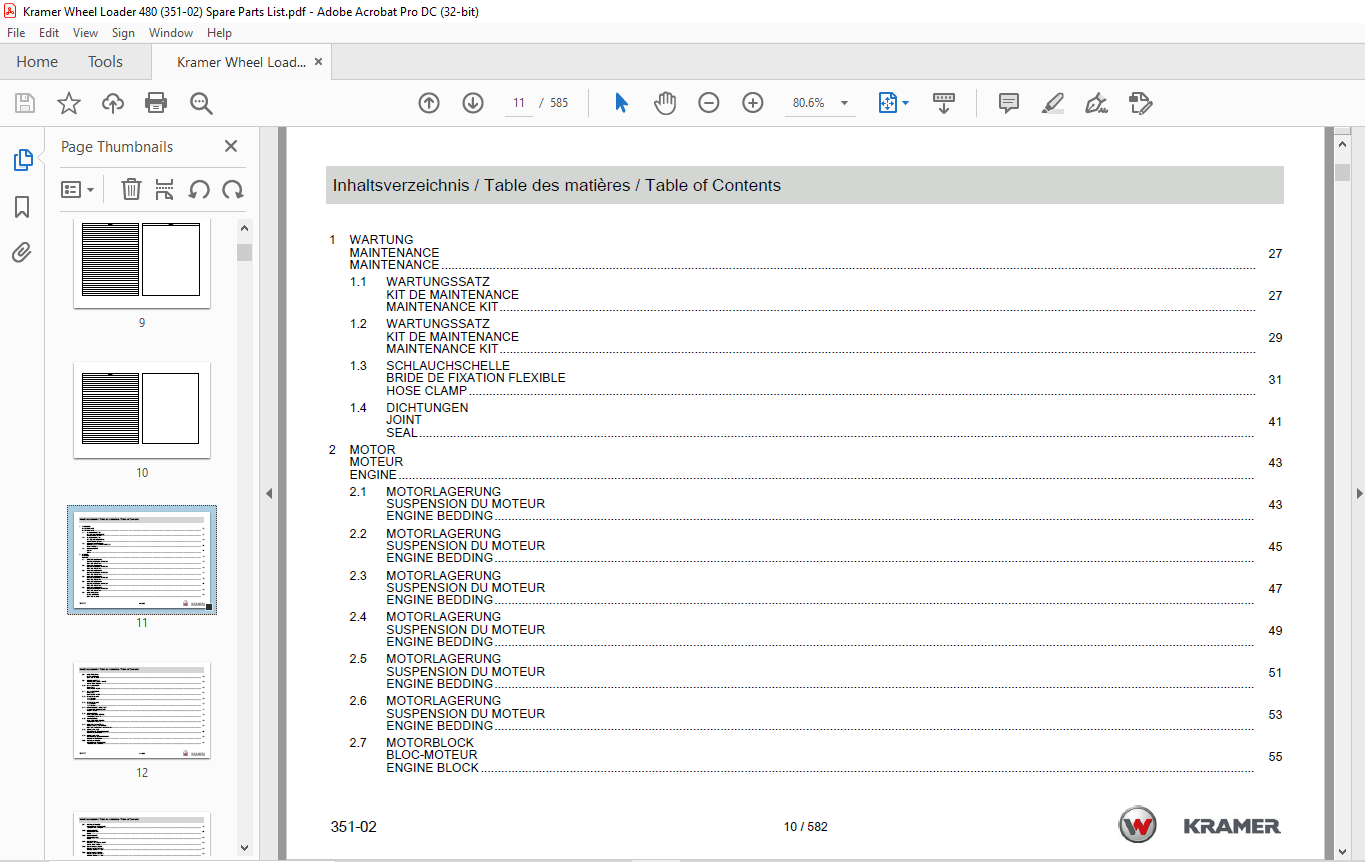Click 'DICHTUNGEN' entry 1.4
This screenshot has height=862, width=1365.
[427, 408]
